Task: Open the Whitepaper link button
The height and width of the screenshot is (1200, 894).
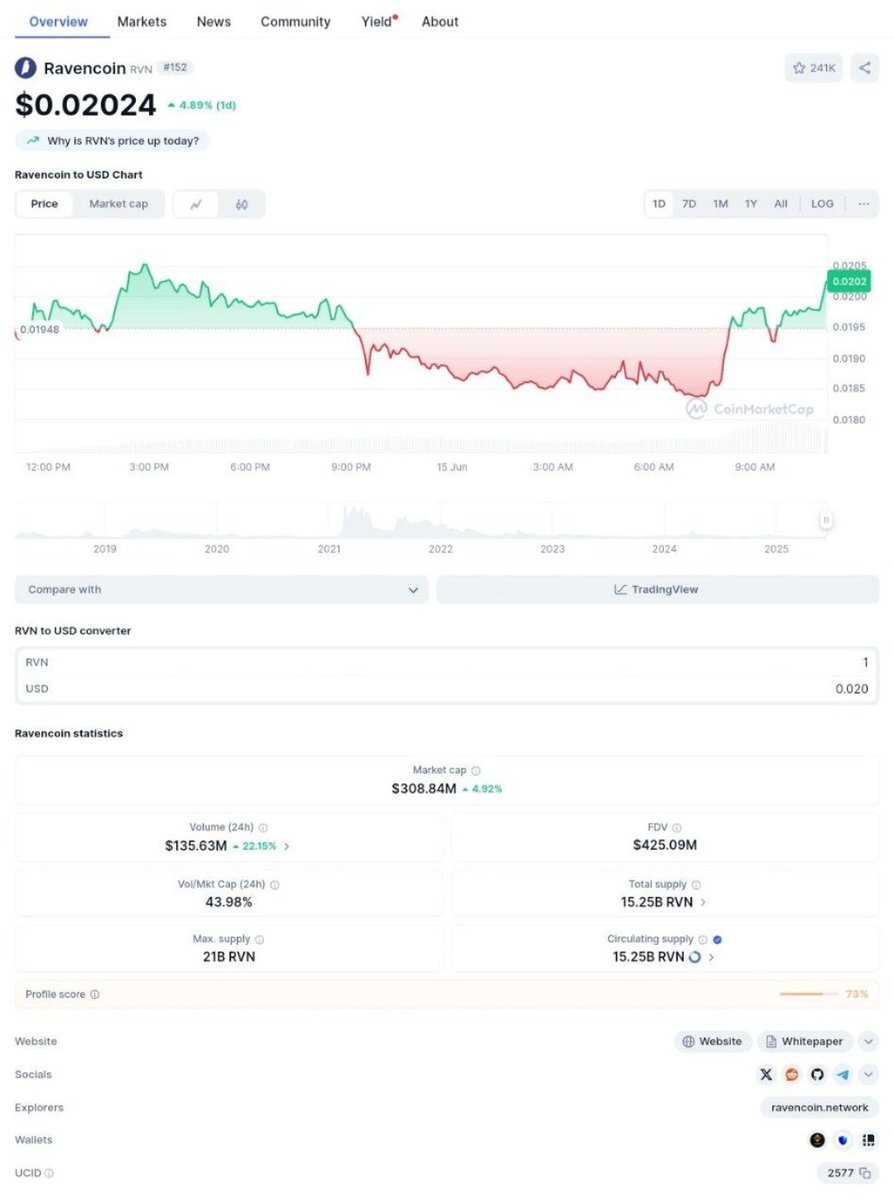Action: 805,1042
